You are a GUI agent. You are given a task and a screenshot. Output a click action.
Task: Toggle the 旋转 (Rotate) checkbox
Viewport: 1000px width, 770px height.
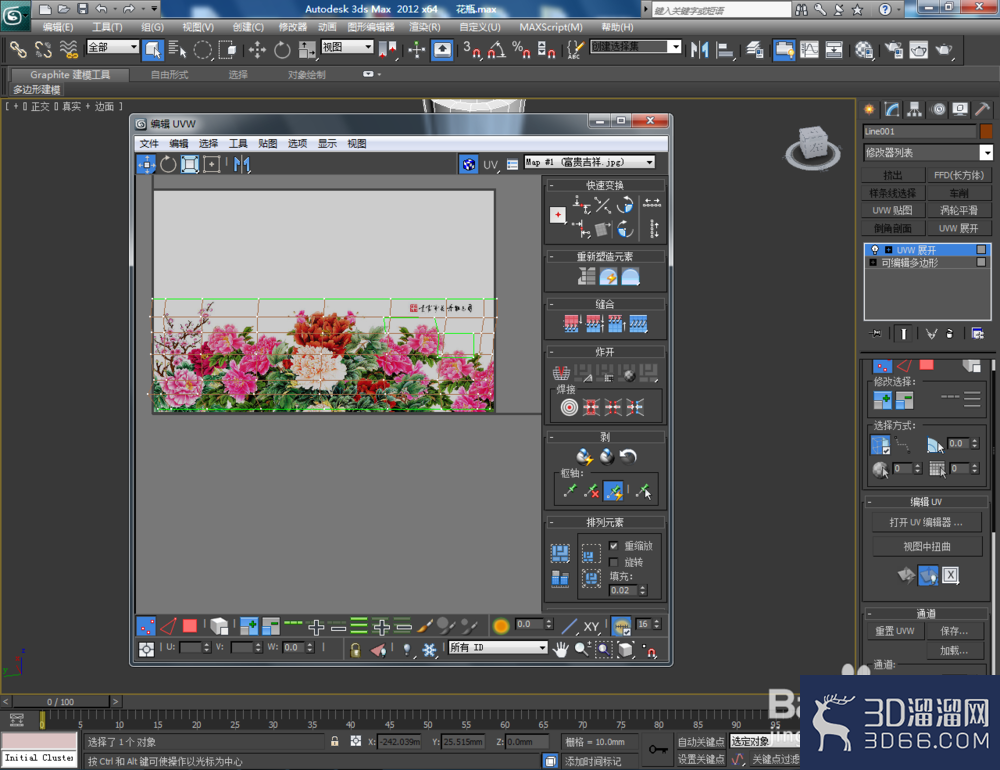(614, 562)
